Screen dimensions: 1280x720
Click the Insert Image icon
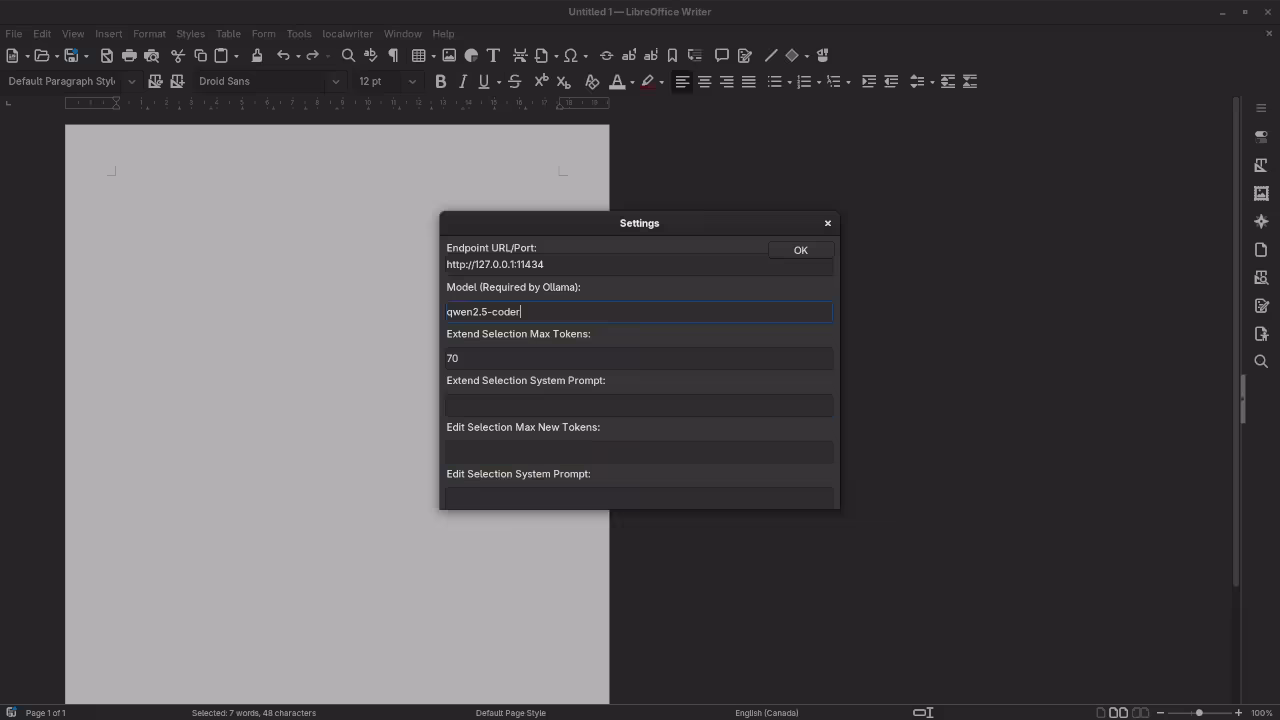(448, 55)
